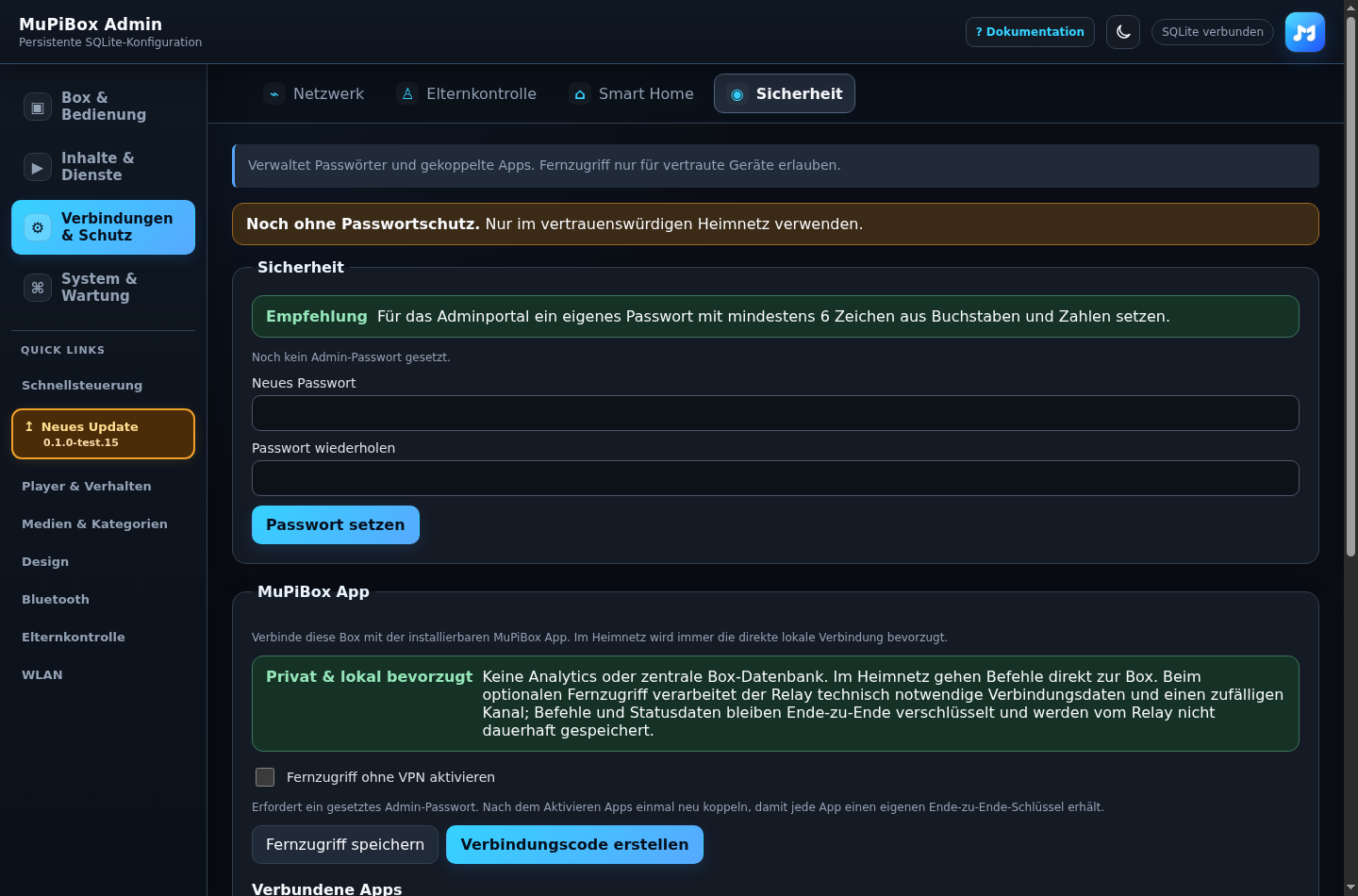Image resolution: width=1358 pixels, height=896 pixels.
Task: Click Verbindungscode erstellen button
Action: point(574,845)
